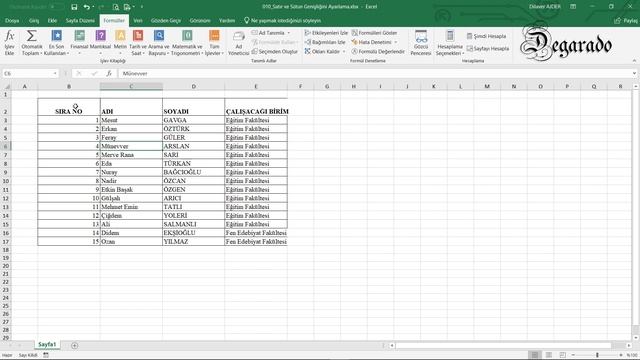Open the Ad Tanımla dropdown arrow
640x360 pixels.
289,33
